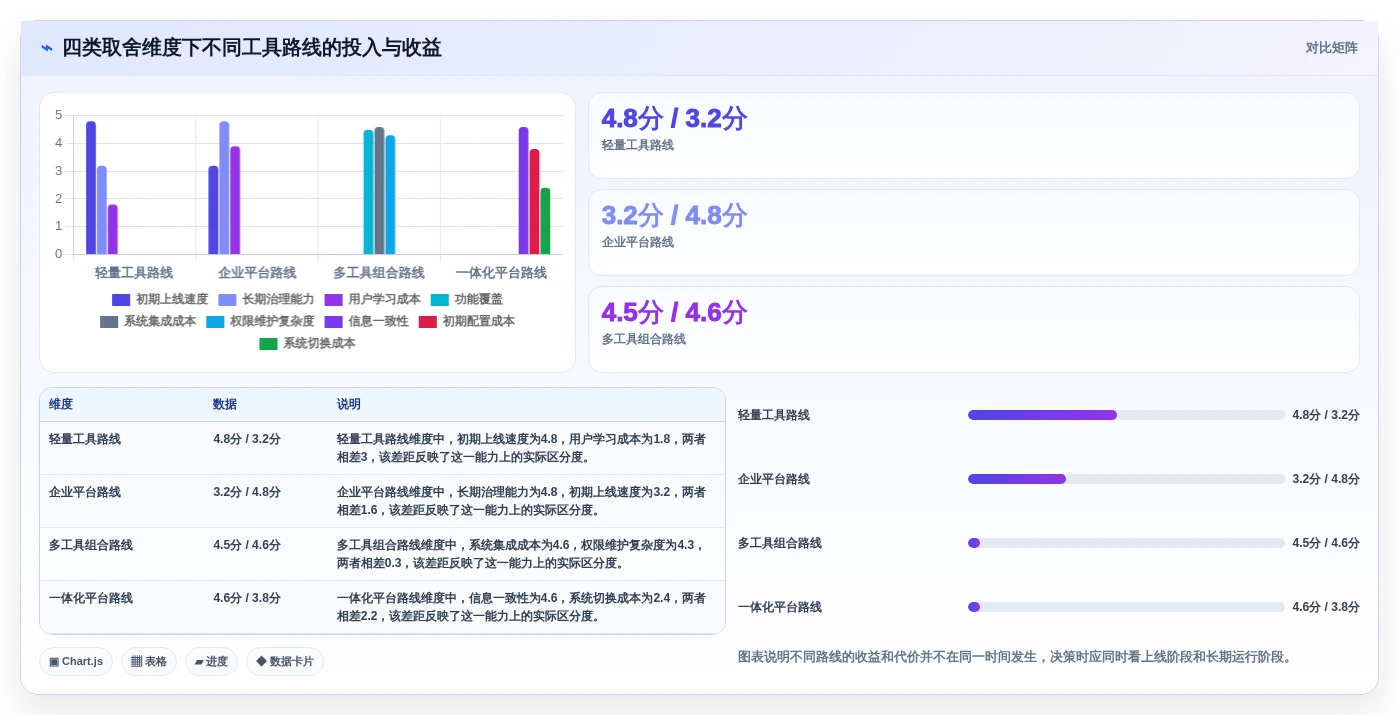Toggle the 系统切换成本 legend entry

tap(307, 343)
